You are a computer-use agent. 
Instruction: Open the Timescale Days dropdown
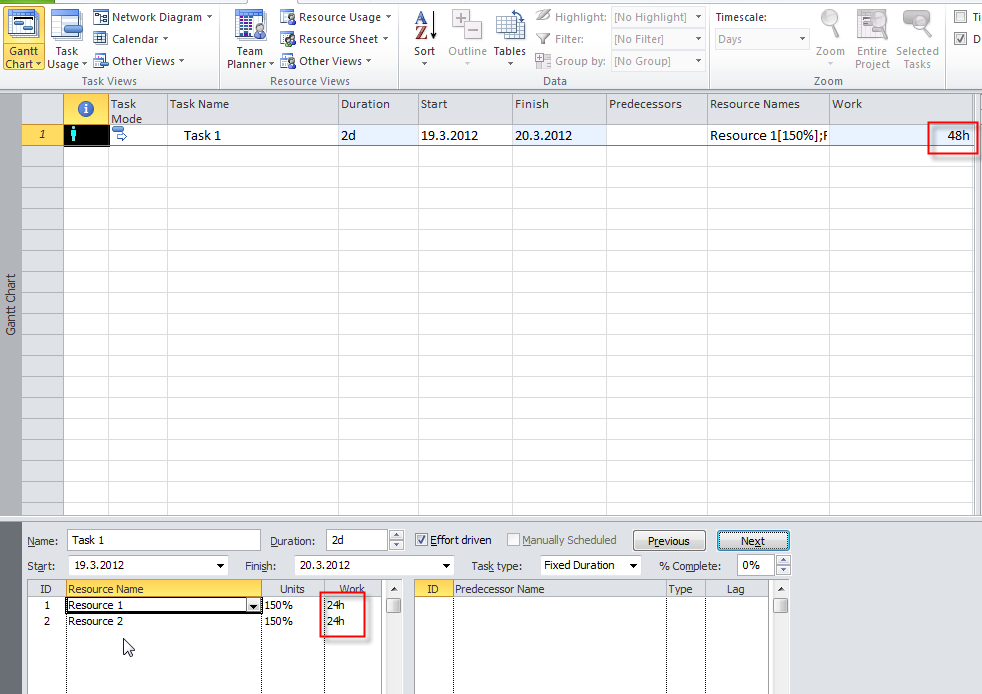pyautogui.click(x=801, y=39)
